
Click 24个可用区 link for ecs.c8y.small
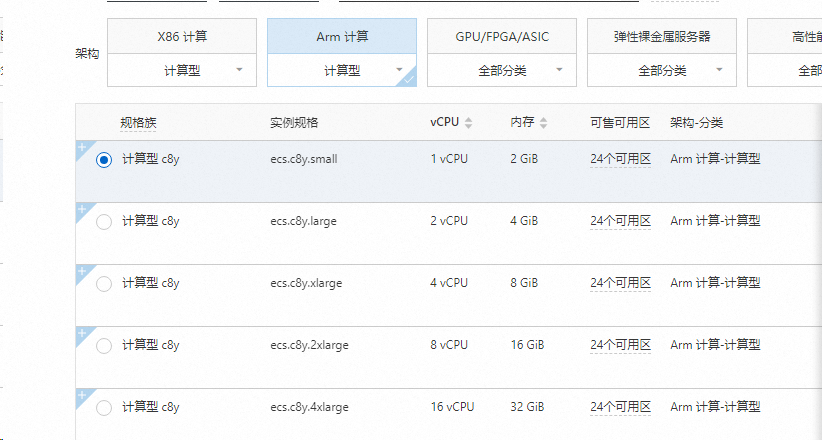pos(620,159)
